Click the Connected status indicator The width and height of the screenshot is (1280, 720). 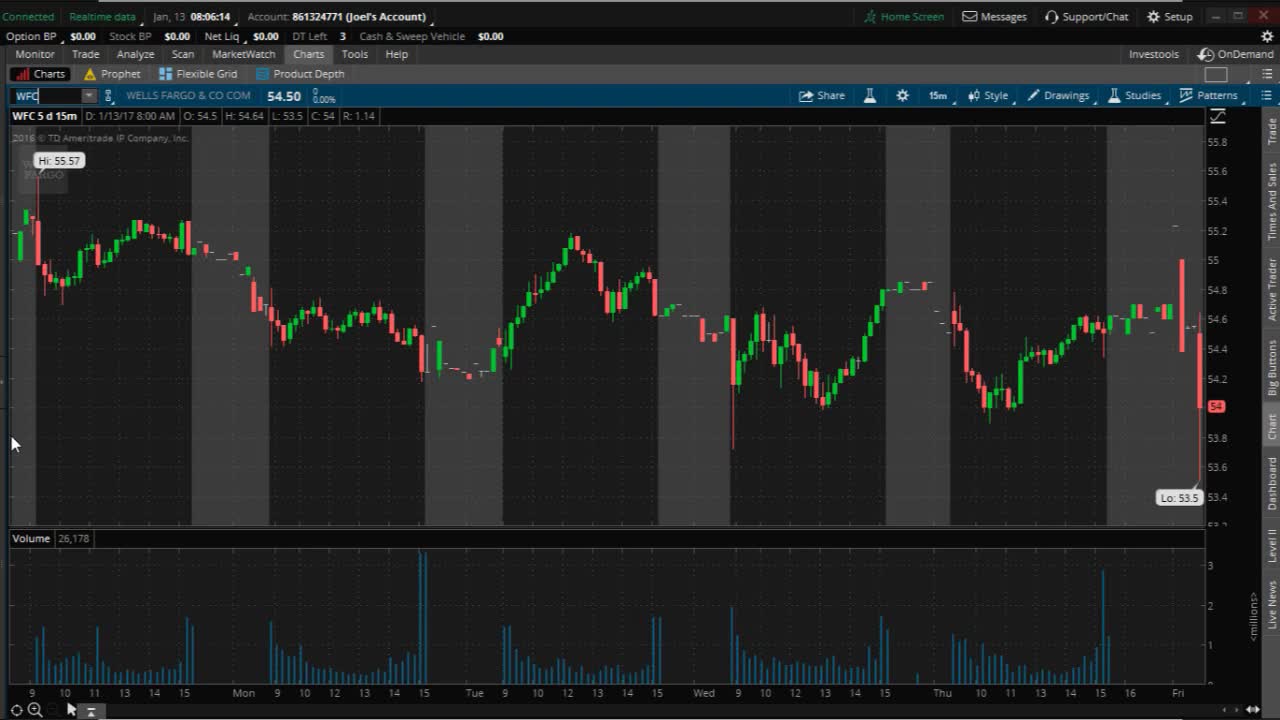28,17
